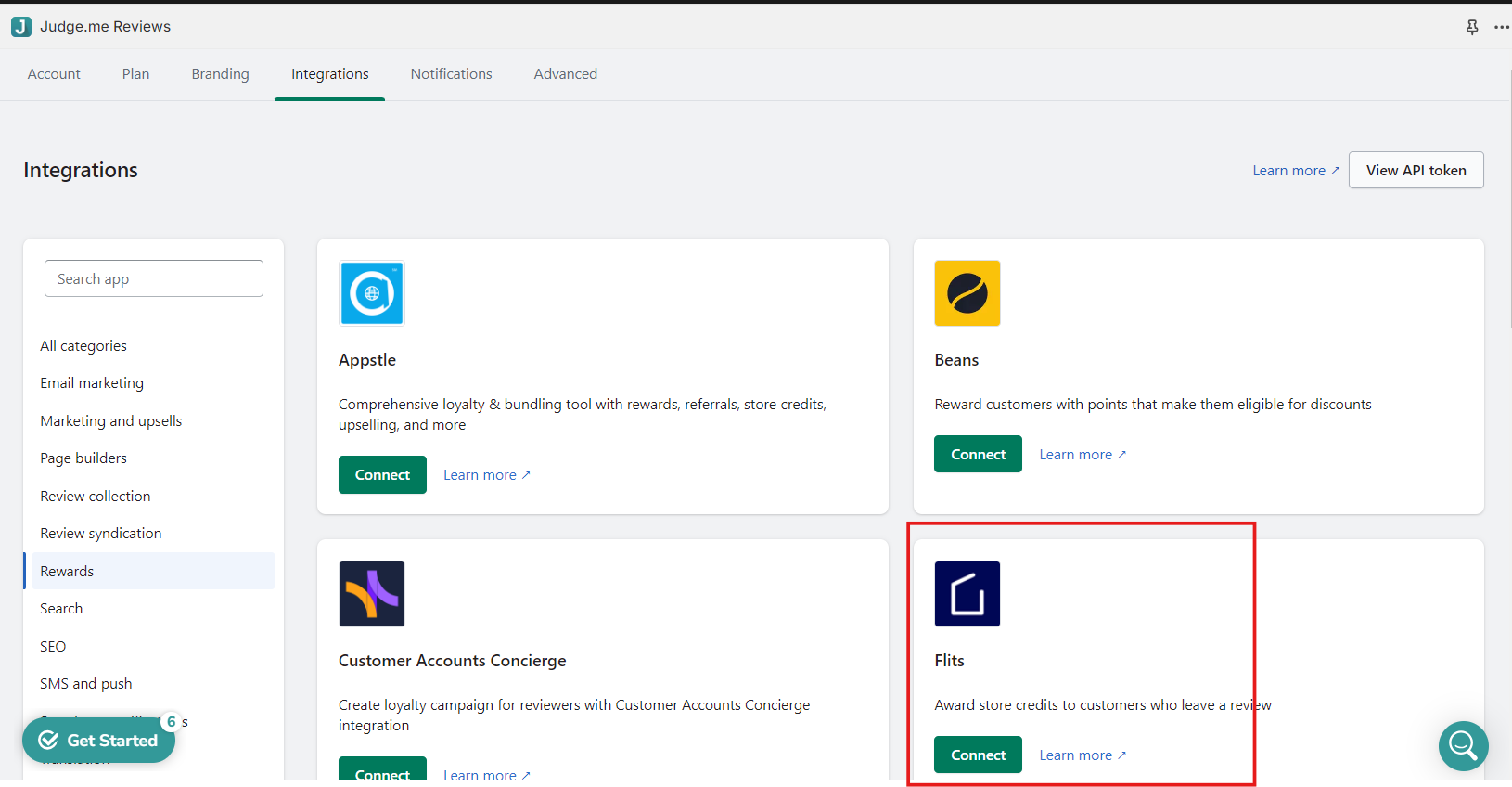Select All categories filter
Screen dimensions: 1512x787
pyautogui.click(x=83, y=346)
